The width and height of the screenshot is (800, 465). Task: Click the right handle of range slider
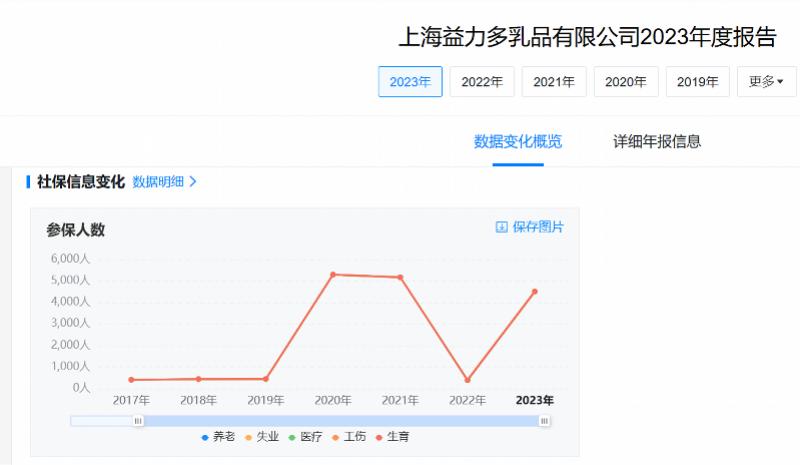(544, 421)
